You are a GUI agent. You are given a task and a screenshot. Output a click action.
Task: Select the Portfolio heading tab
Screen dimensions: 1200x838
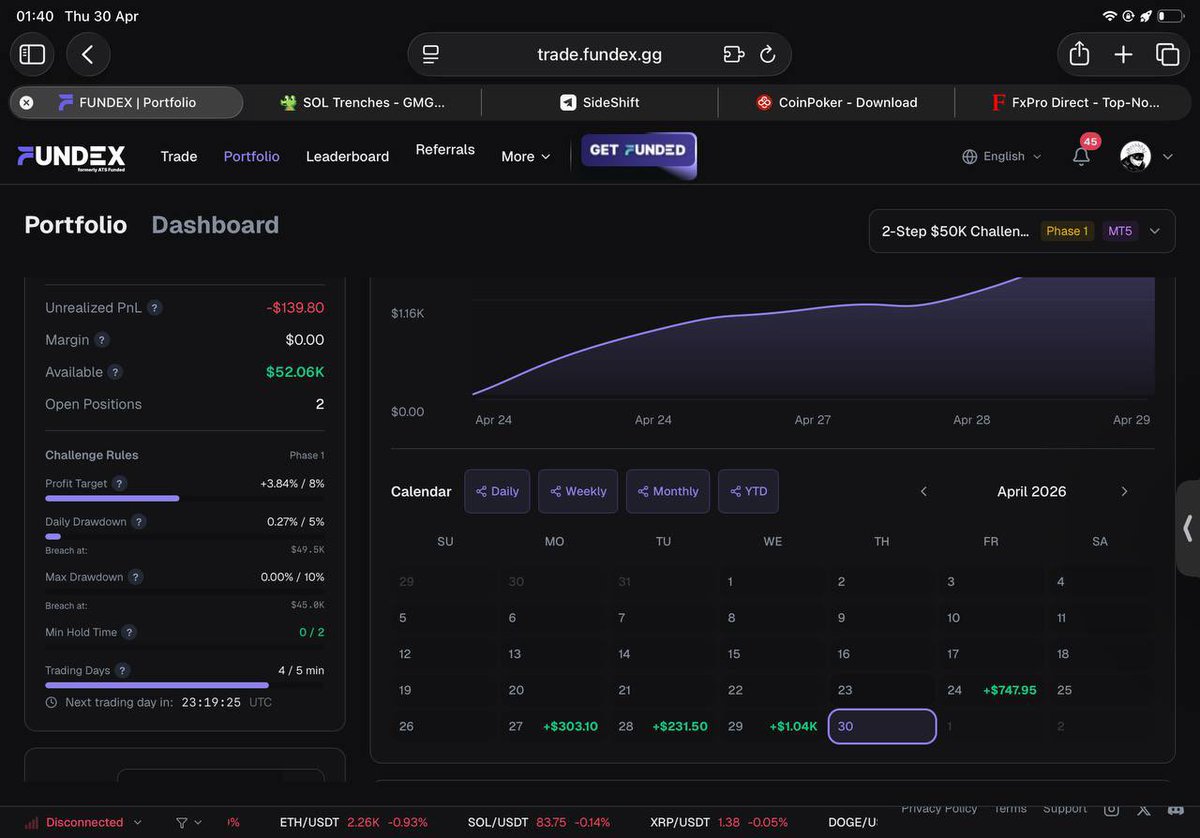[76, 225]
